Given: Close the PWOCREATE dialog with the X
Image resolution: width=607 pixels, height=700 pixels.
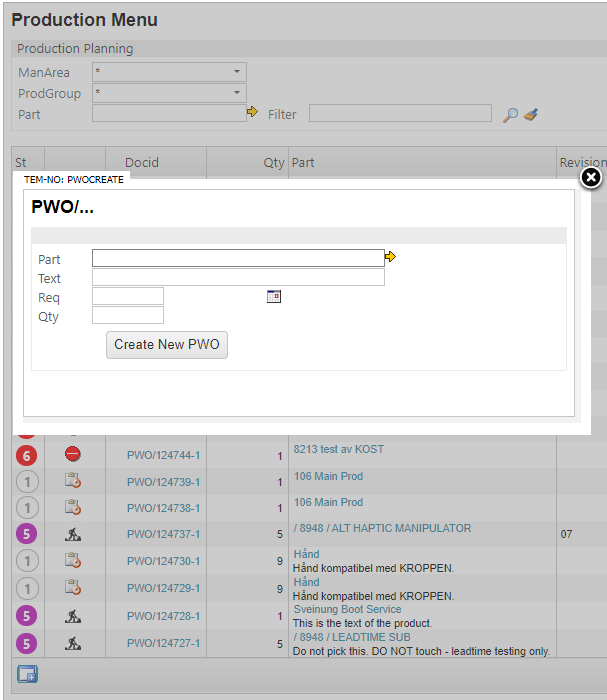Looking at the screenshot, I should [x=591, y=178].
